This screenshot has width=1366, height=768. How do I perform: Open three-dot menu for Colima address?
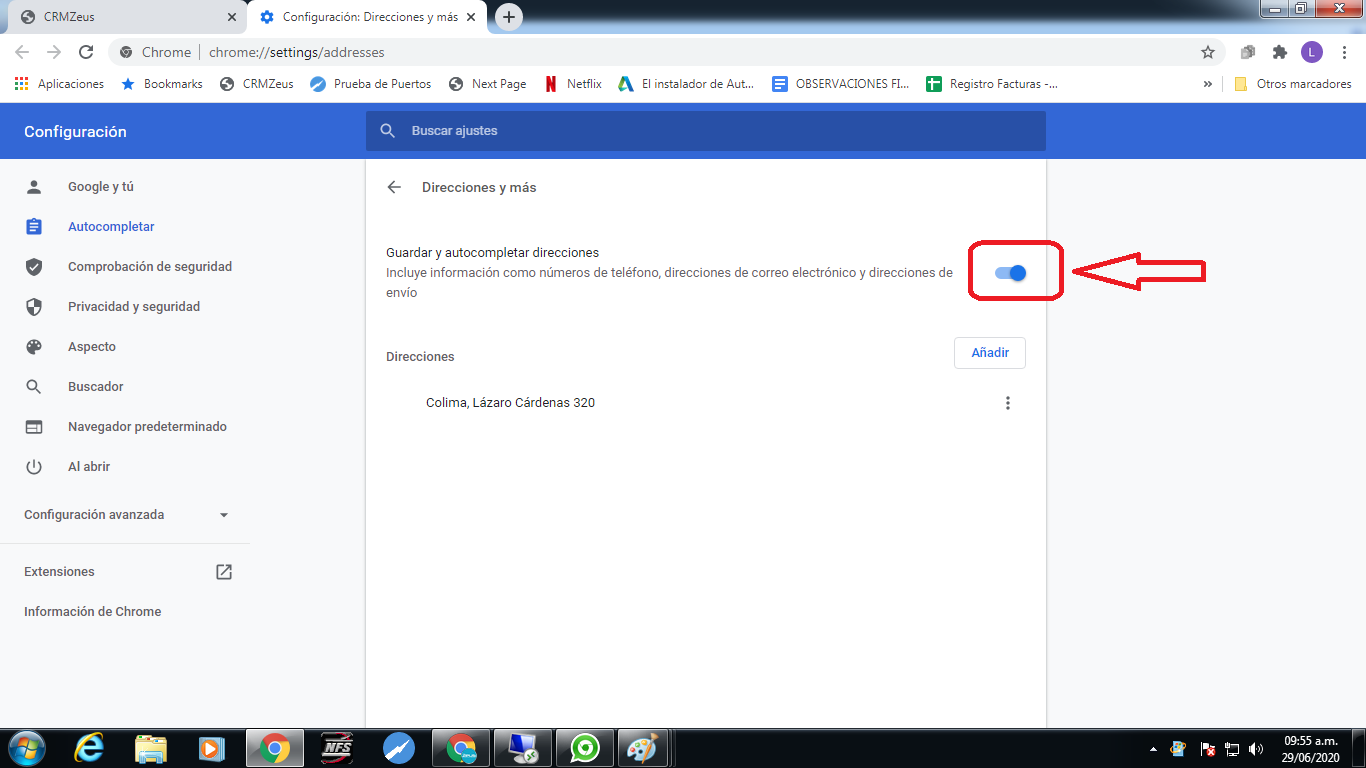tap(1007, 403)
